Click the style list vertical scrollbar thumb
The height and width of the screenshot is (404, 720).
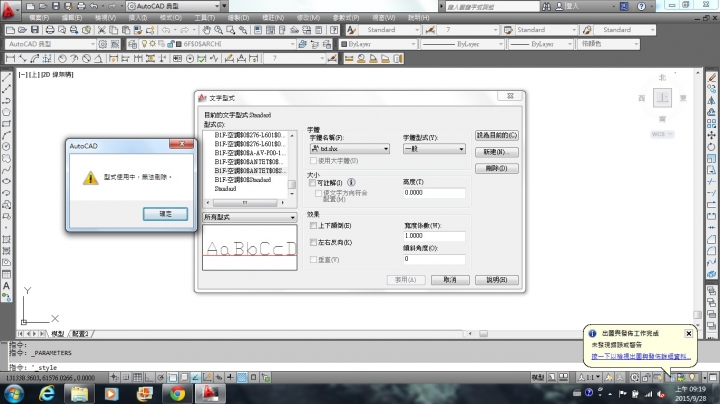pos(292,184)
